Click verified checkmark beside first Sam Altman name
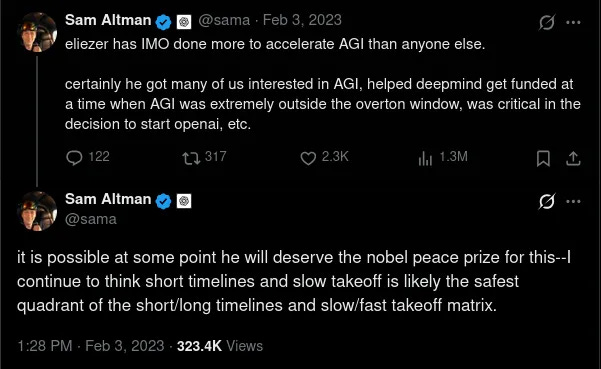The height and width of the screenshot is (369, 601). [163, 22]
